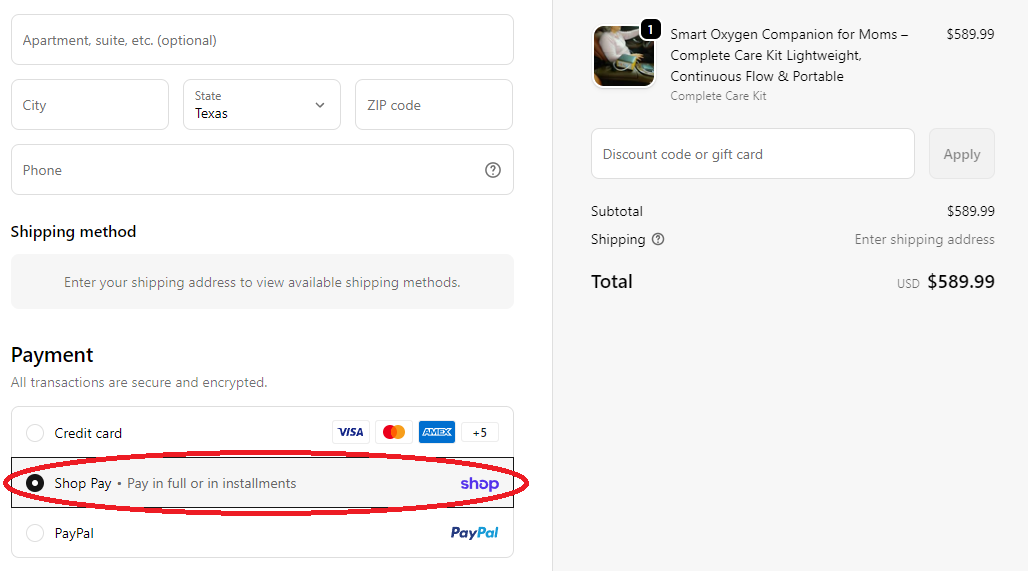Choose PayPal as payment method
This screenshot has width=1028, height=571.
[x=35, y=533]
